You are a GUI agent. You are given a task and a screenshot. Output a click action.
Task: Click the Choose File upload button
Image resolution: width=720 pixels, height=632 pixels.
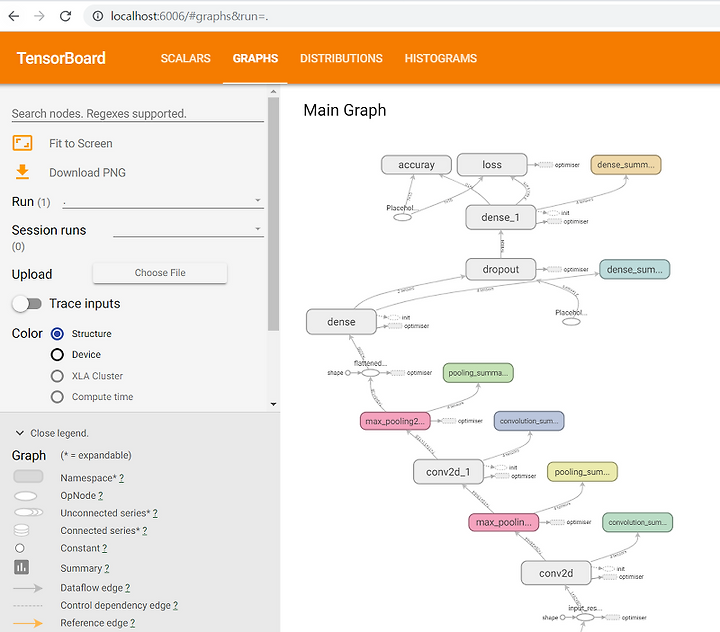click(160, 273)
